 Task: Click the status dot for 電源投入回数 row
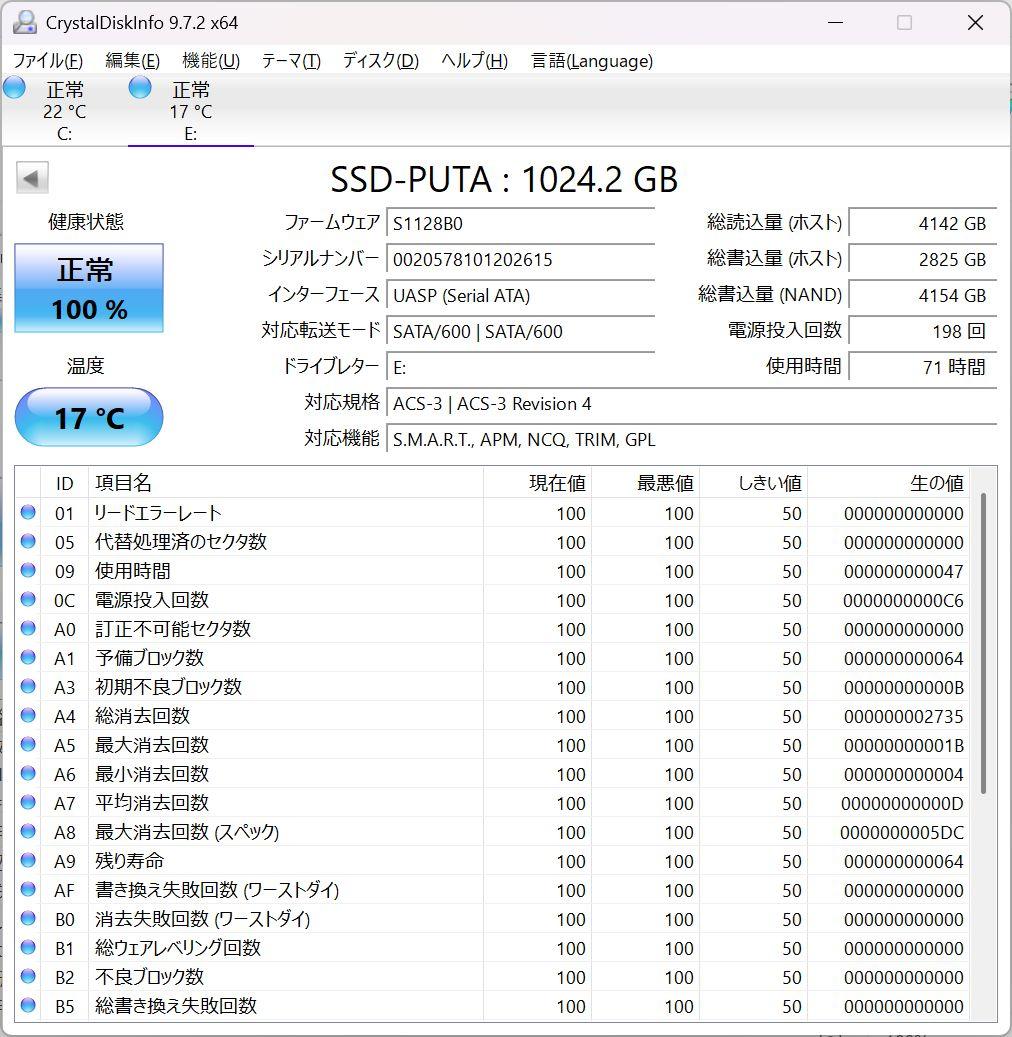pyautogui.click(x=29, y=600)
